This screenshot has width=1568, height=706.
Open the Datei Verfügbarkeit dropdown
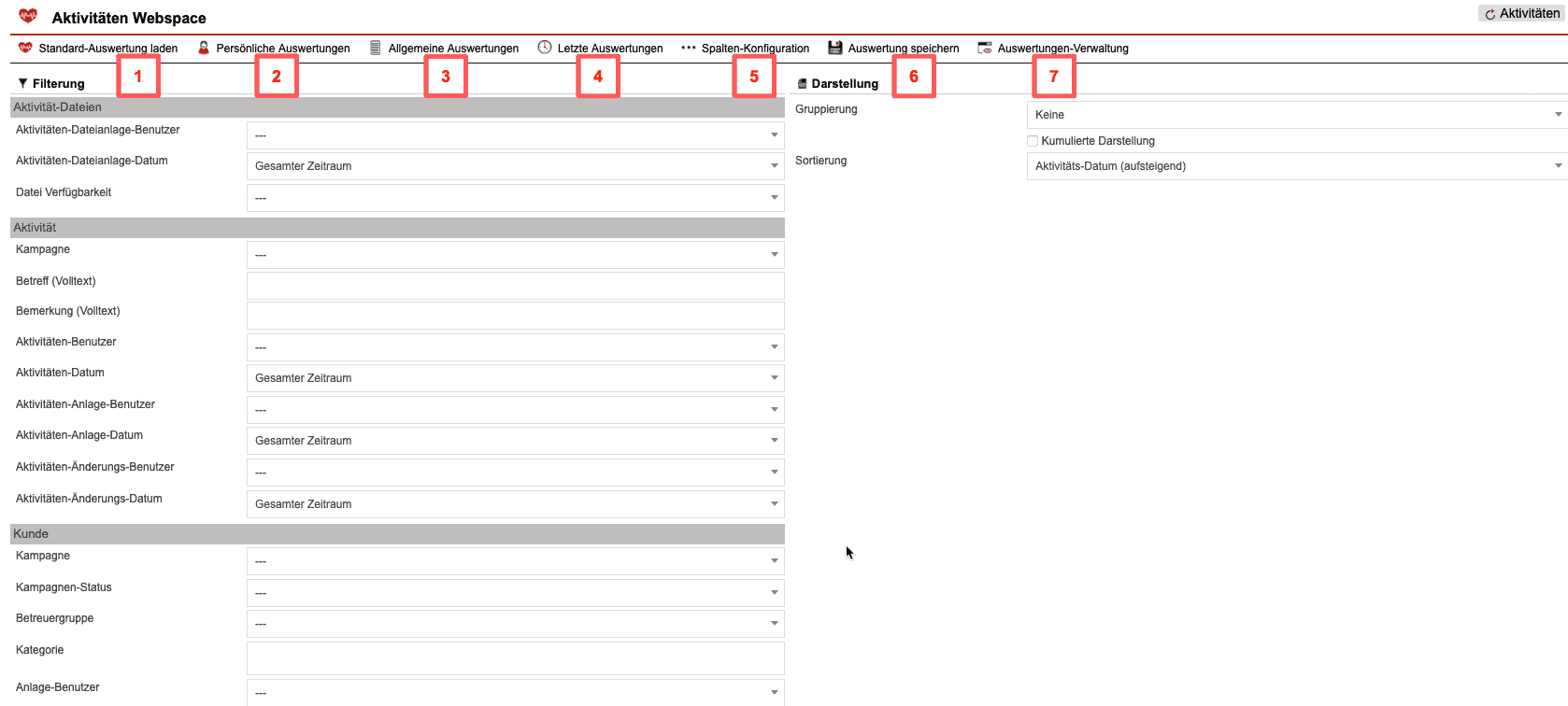(x=515, y=198)
